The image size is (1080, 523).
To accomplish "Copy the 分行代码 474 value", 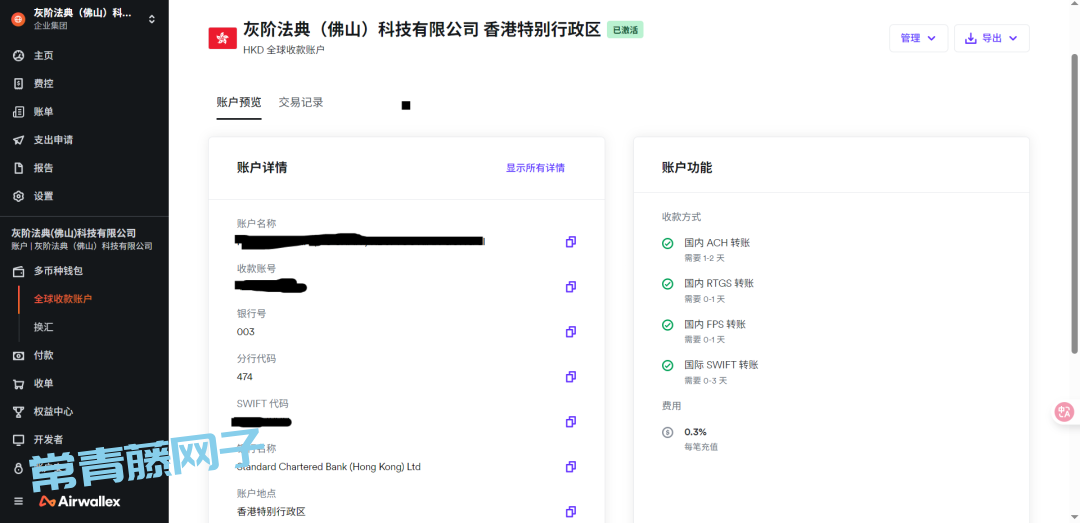I will coord(570,377).
